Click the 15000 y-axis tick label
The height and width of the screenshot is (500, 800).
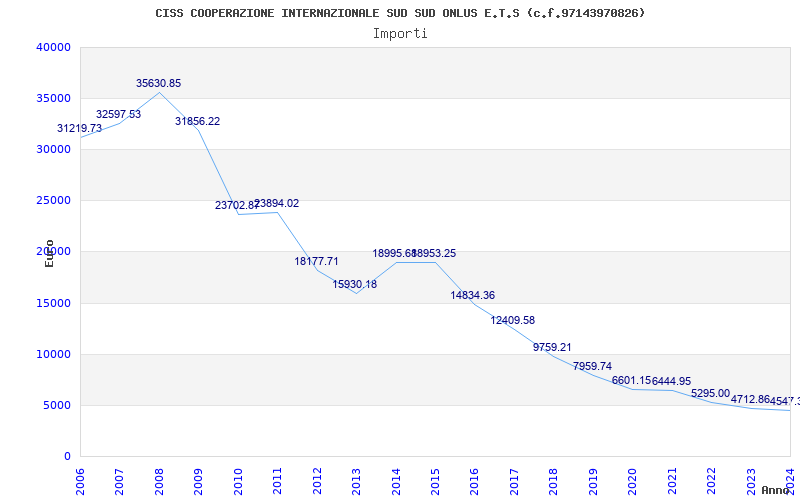pyautogui.click(x=53, y=304)
